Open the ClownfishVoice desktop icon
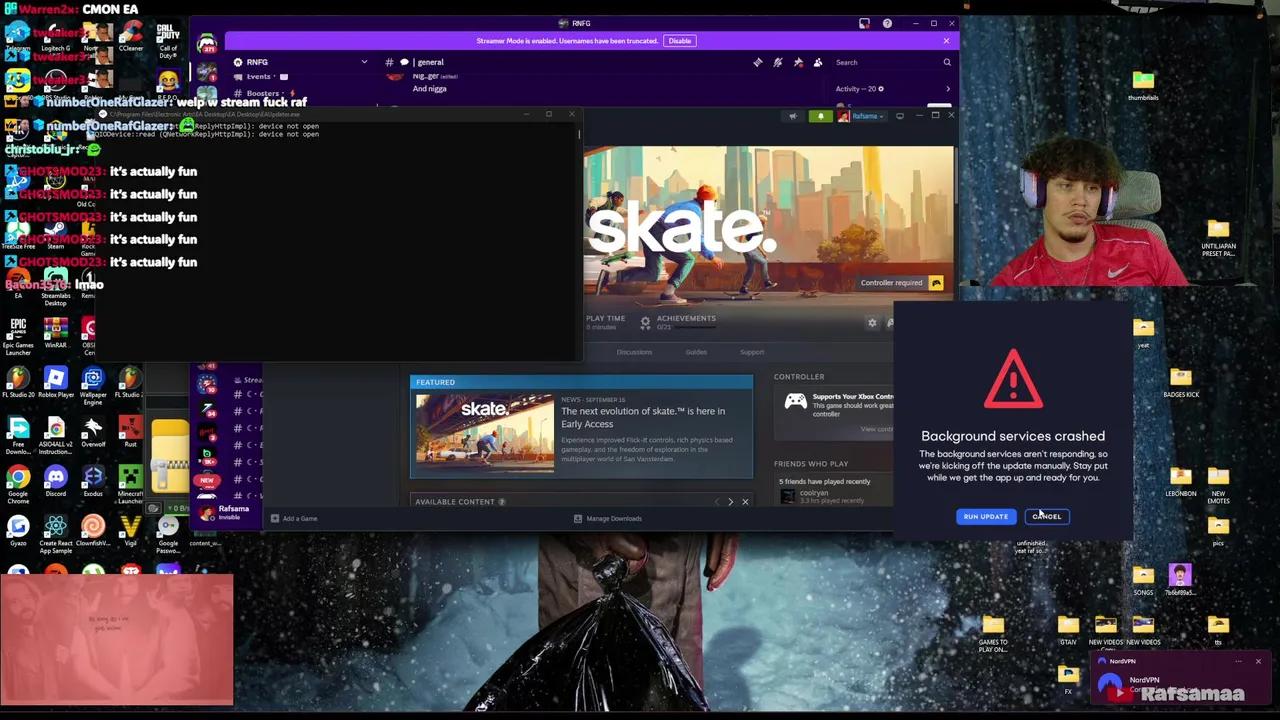The height and width of the screenshot is (720, 1280). coord(93,529)
